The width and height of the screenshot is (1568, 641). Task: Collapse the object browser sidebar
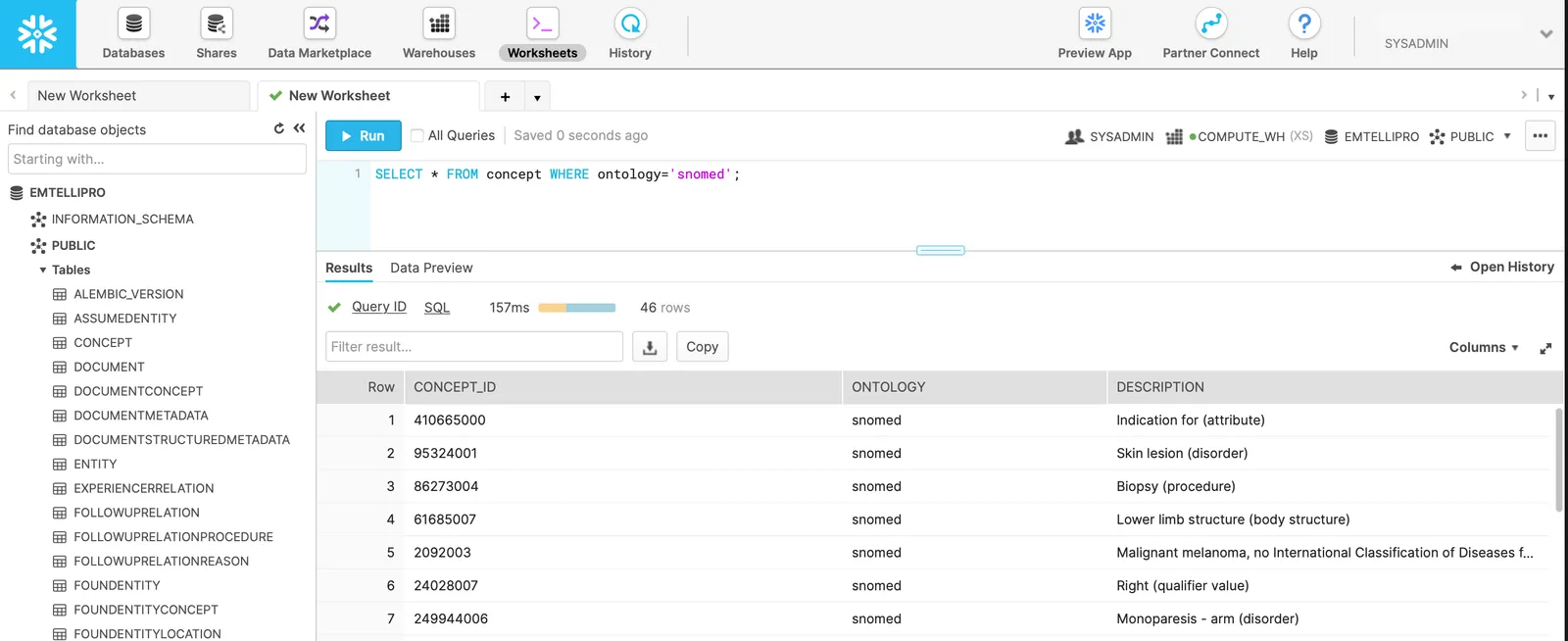click(299, 128)
